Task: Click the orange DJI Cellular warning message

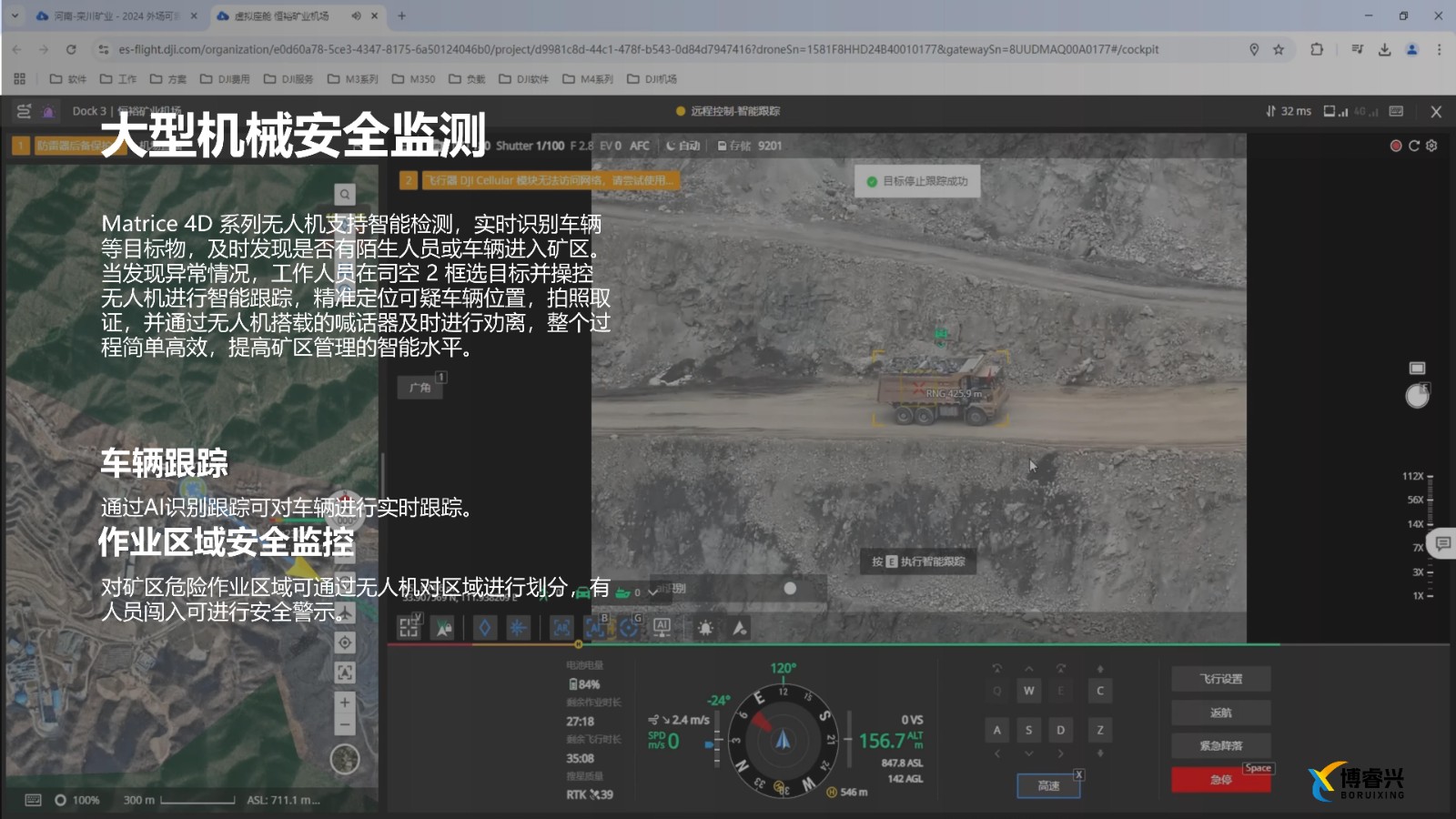Action: pos(549,180)
